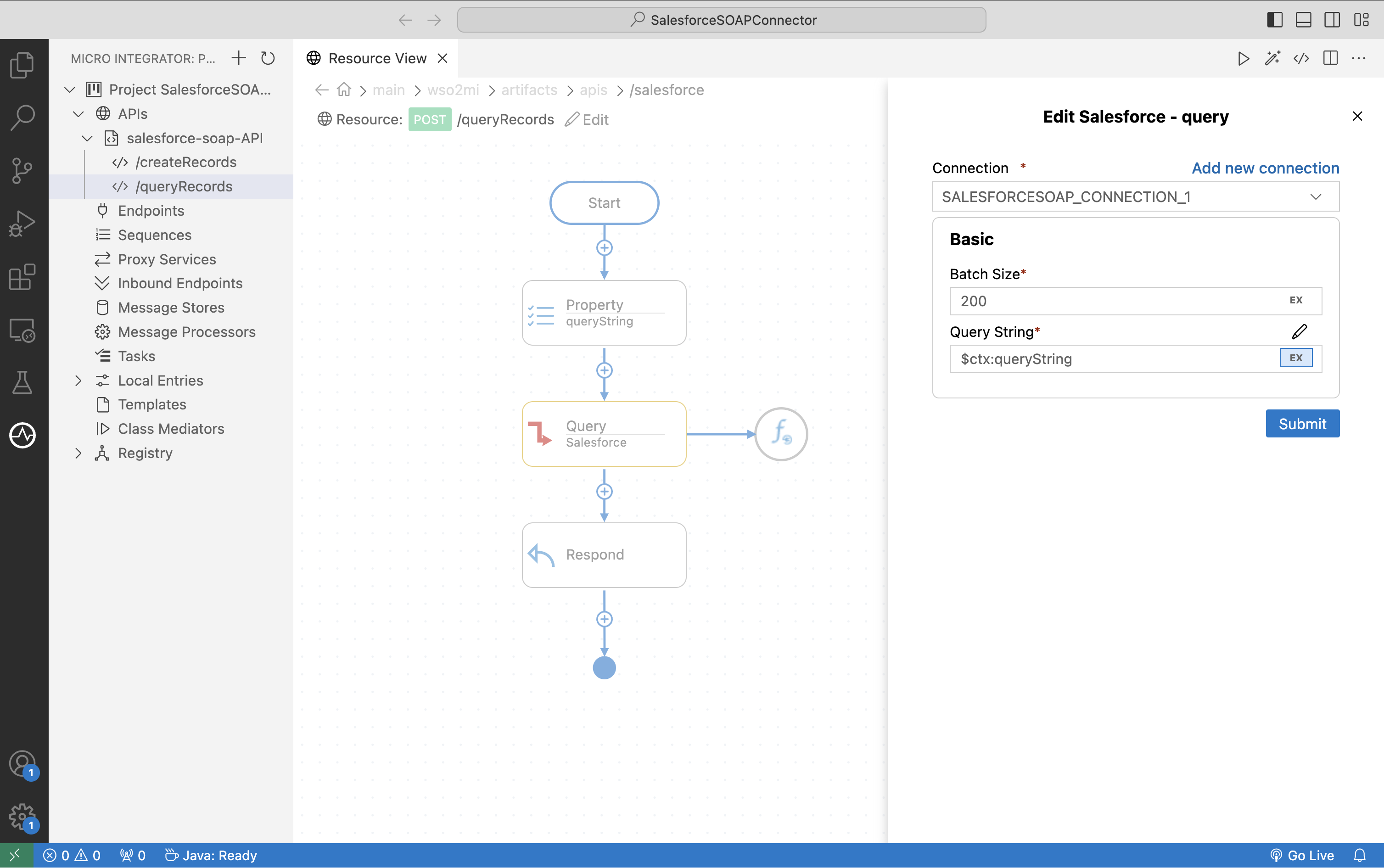The height and width of the screenshot is (868, 1384).
Task: Select the Property queryString node
Action: tap(604, 313)
